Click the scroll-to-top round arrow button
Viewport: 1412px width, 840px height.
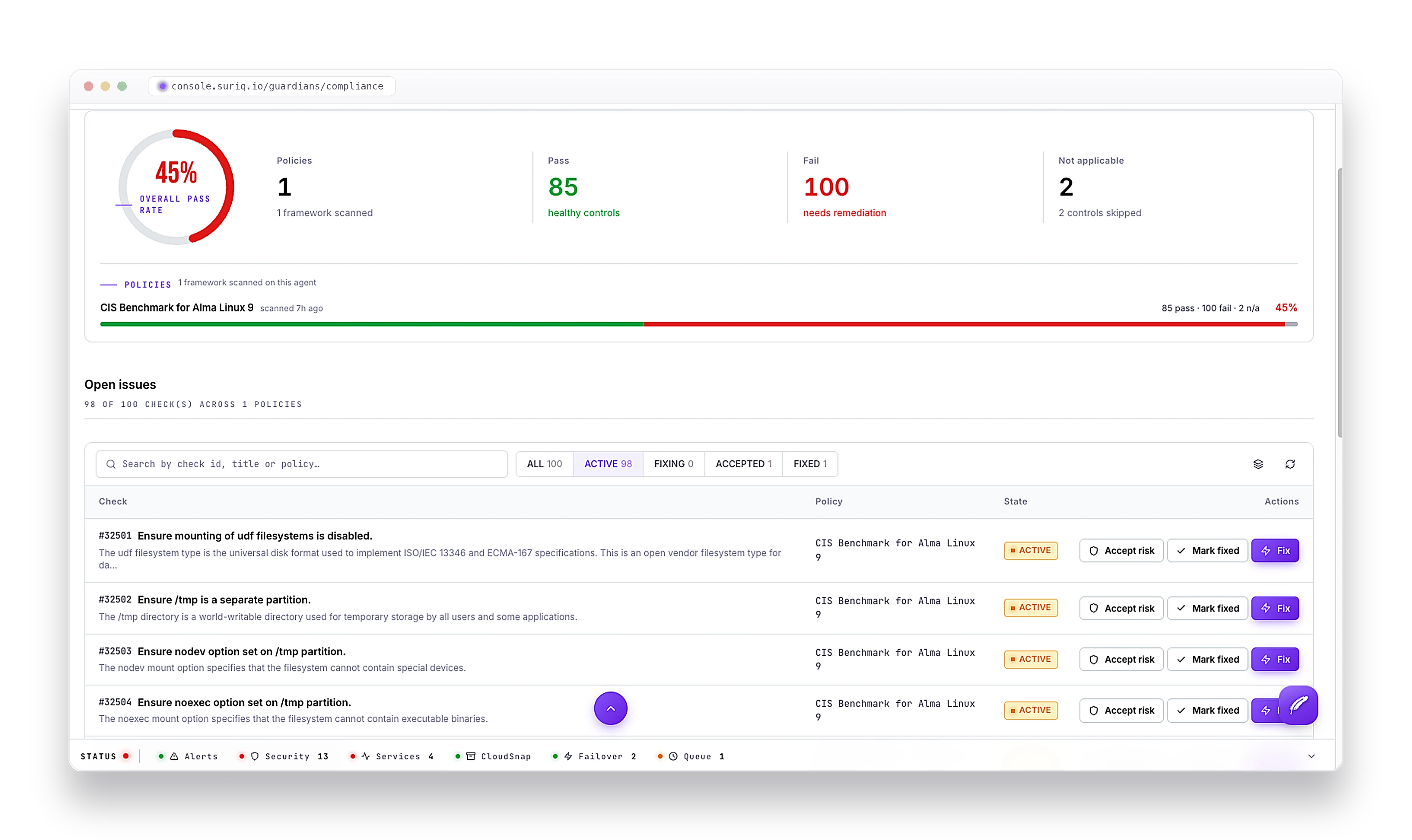pos(611,708)
